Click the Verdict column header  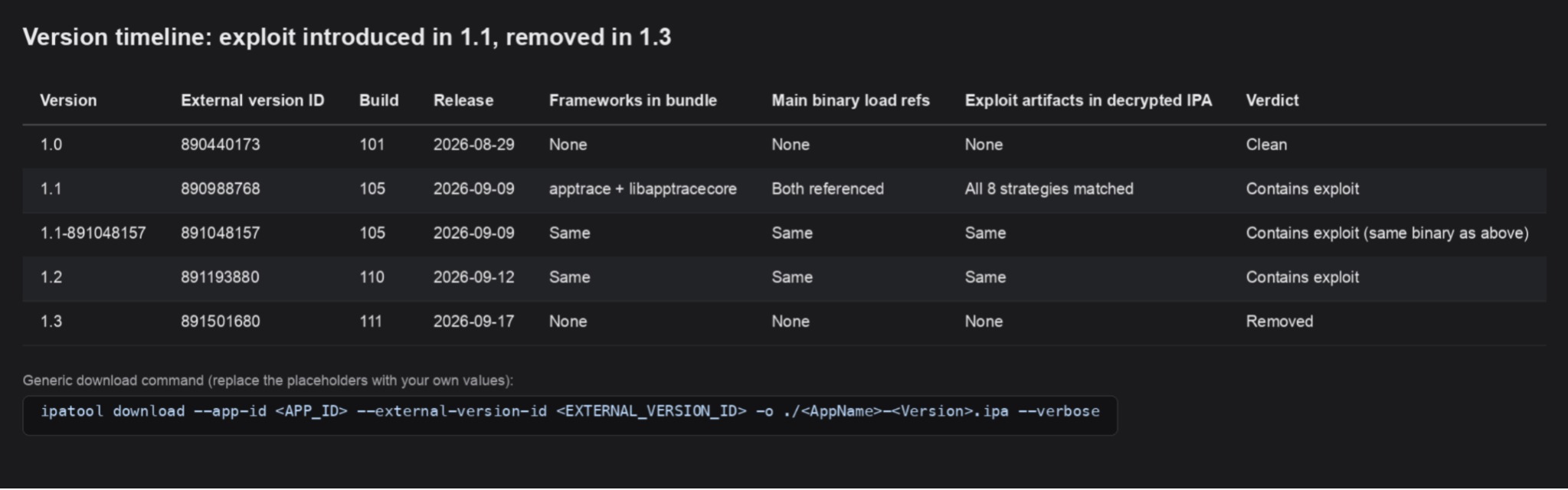1272,100
